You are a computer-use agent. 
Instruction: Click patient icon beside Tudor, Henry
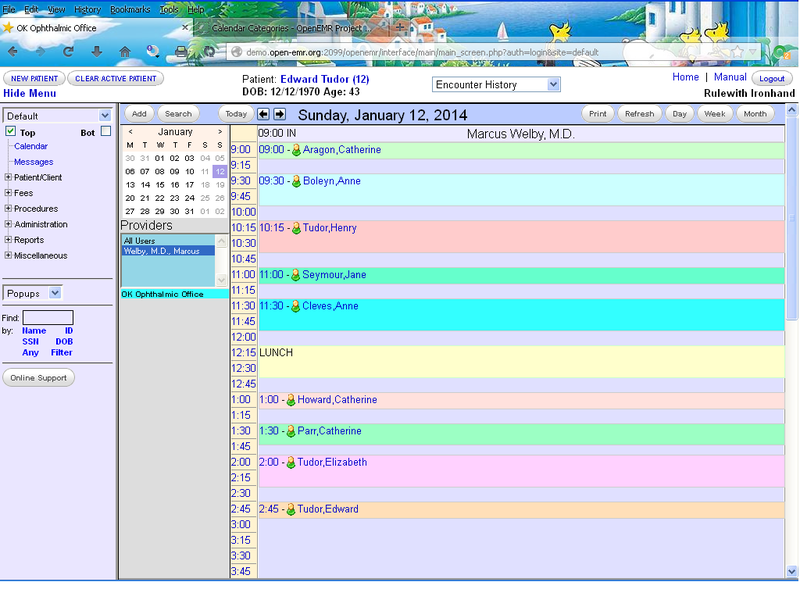(296, 228)
